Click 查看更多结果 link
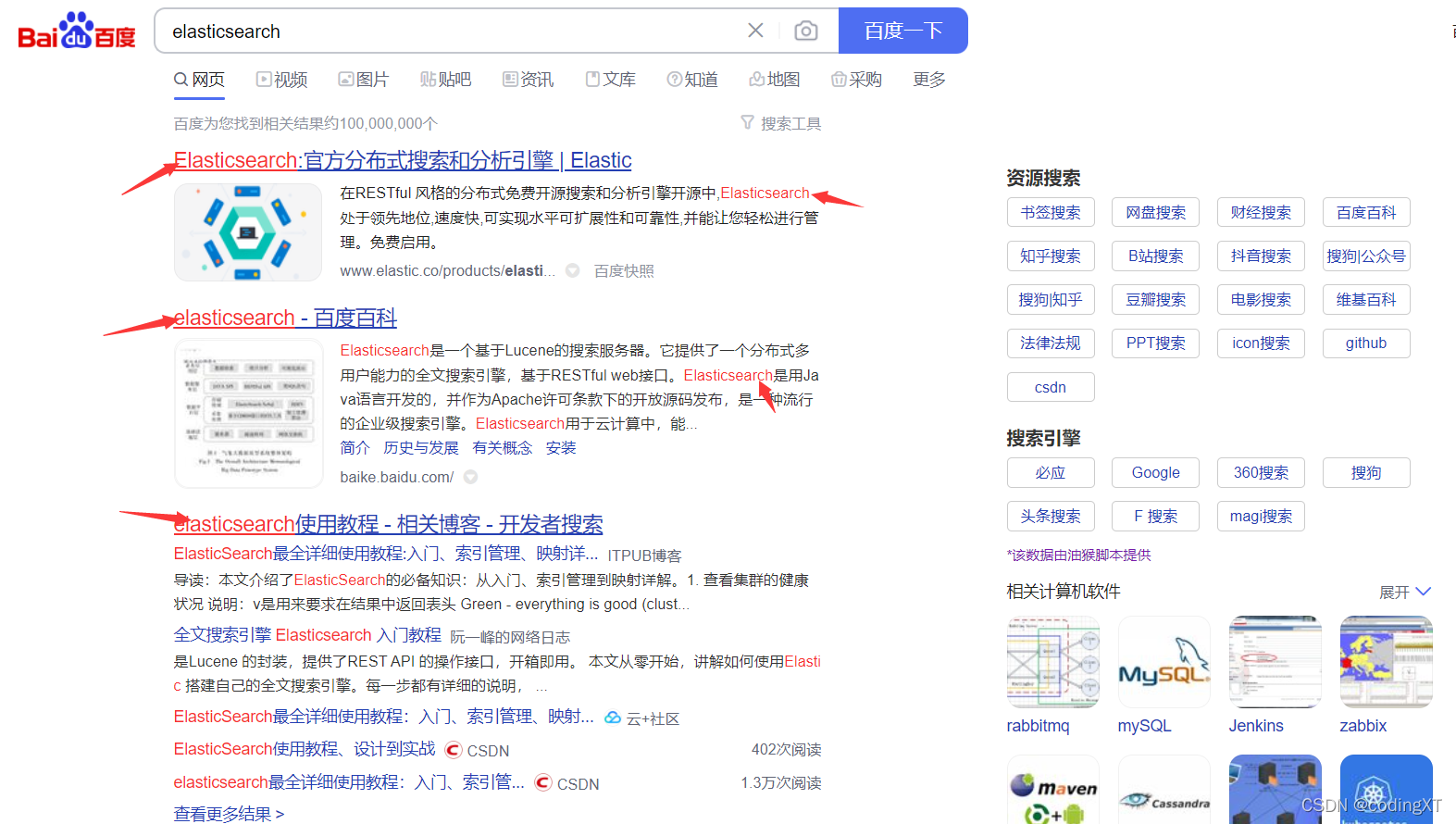The width and height of the screenshot is (1456, 824). coord(229,814)
